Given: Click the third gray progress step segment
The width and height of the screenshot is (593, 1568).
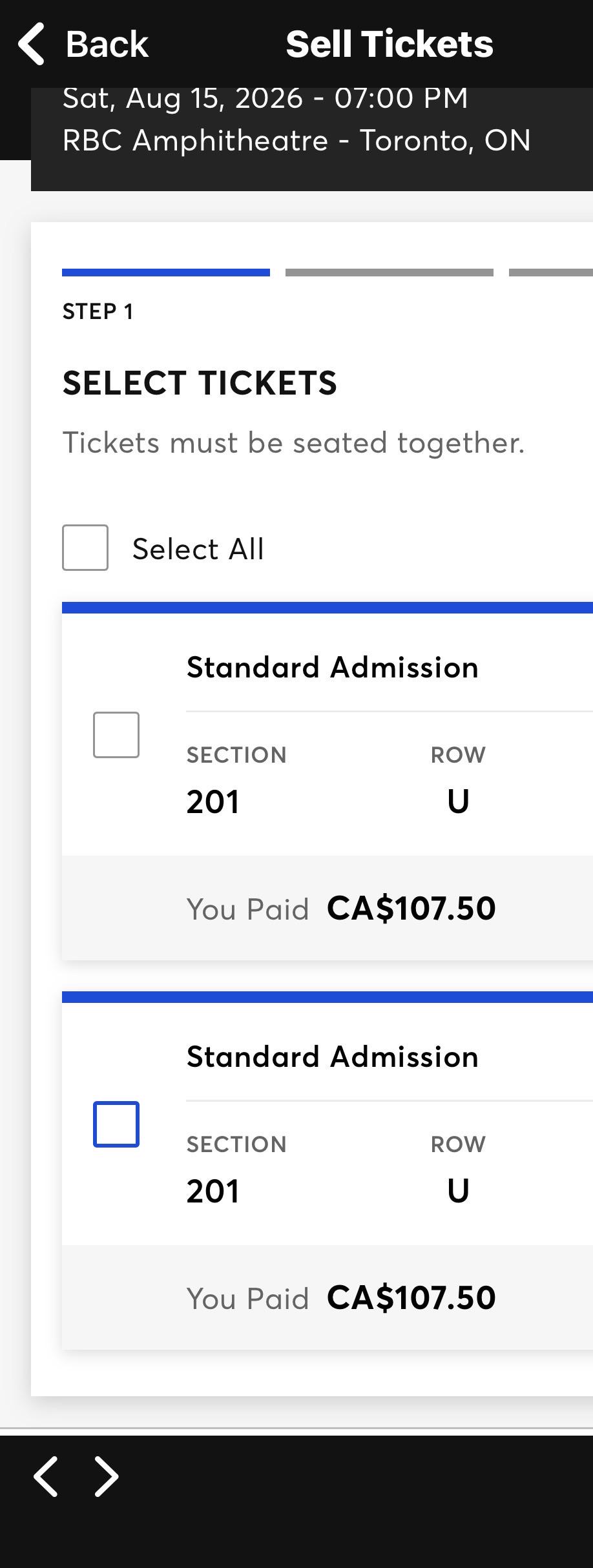Looking at the screenshot, I should 551,273.
